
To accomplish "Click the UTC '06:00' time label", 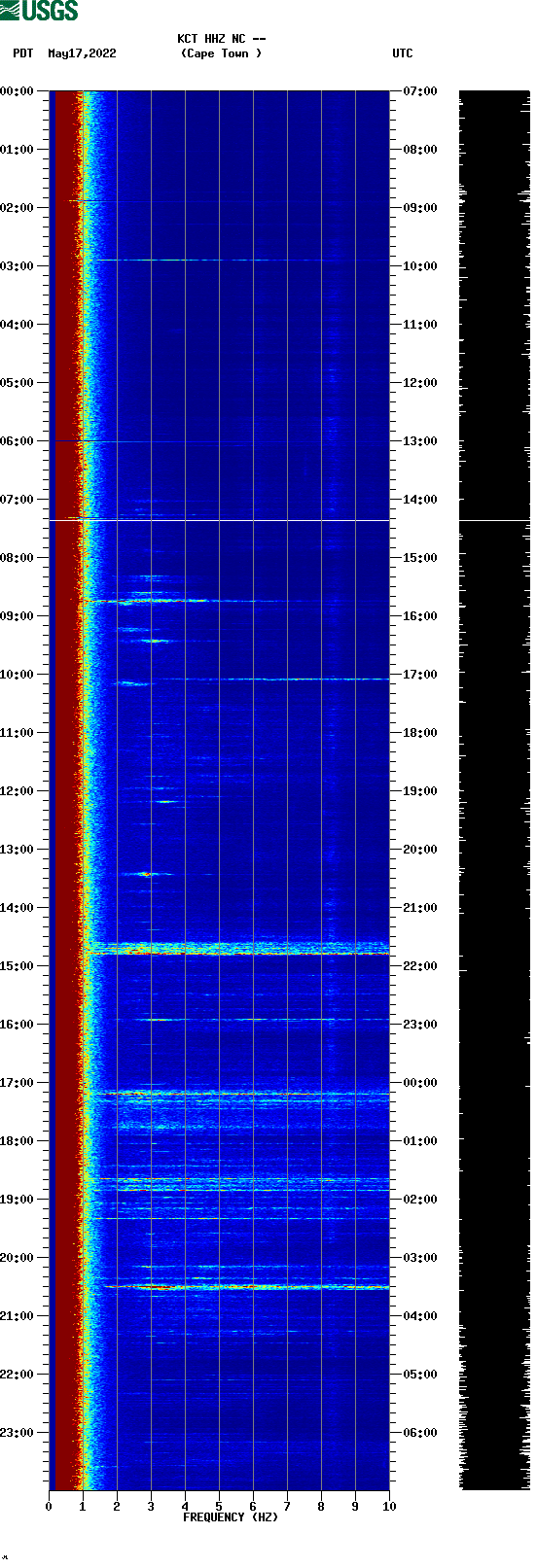I will [x=420, y=1433].
